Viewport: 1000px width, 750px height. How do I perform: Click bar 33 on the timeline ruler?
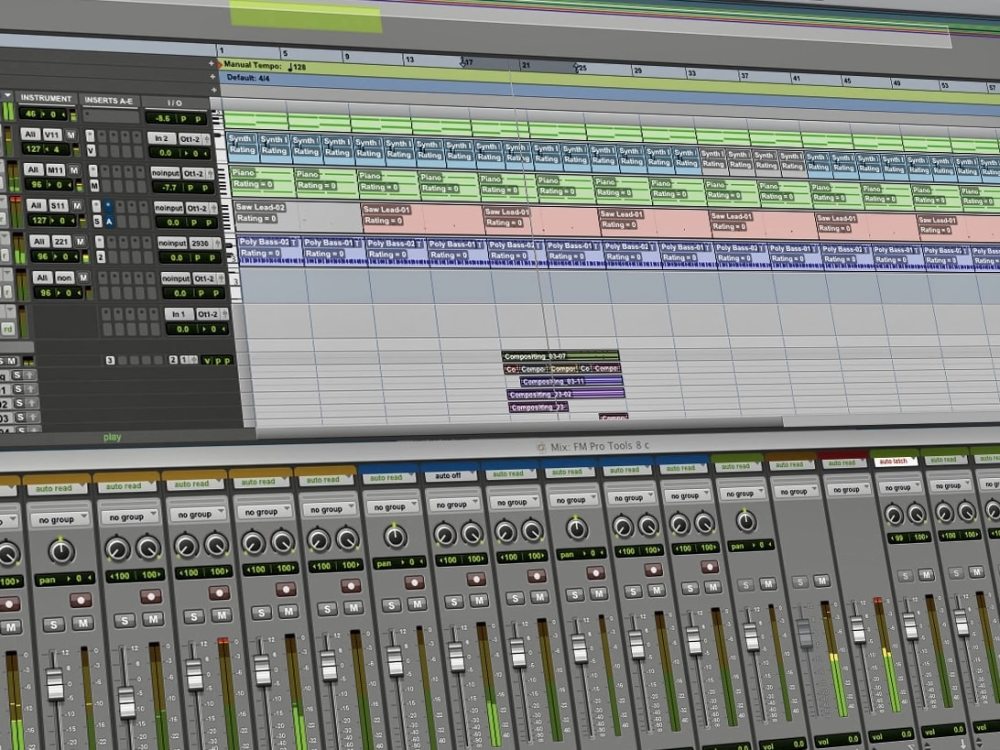[691, 73]
